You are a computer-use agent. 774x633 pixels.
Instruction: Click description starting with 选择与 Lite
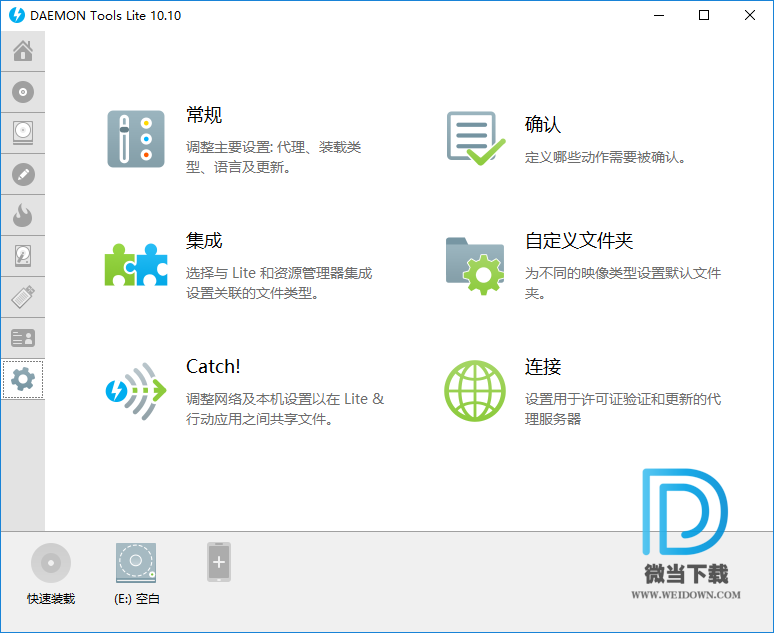tap(279, 283)
